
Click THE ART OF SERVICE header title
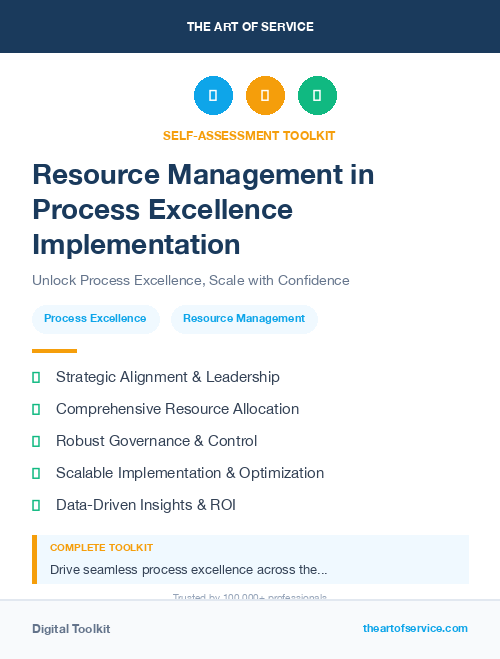click(x=250, y=27)
